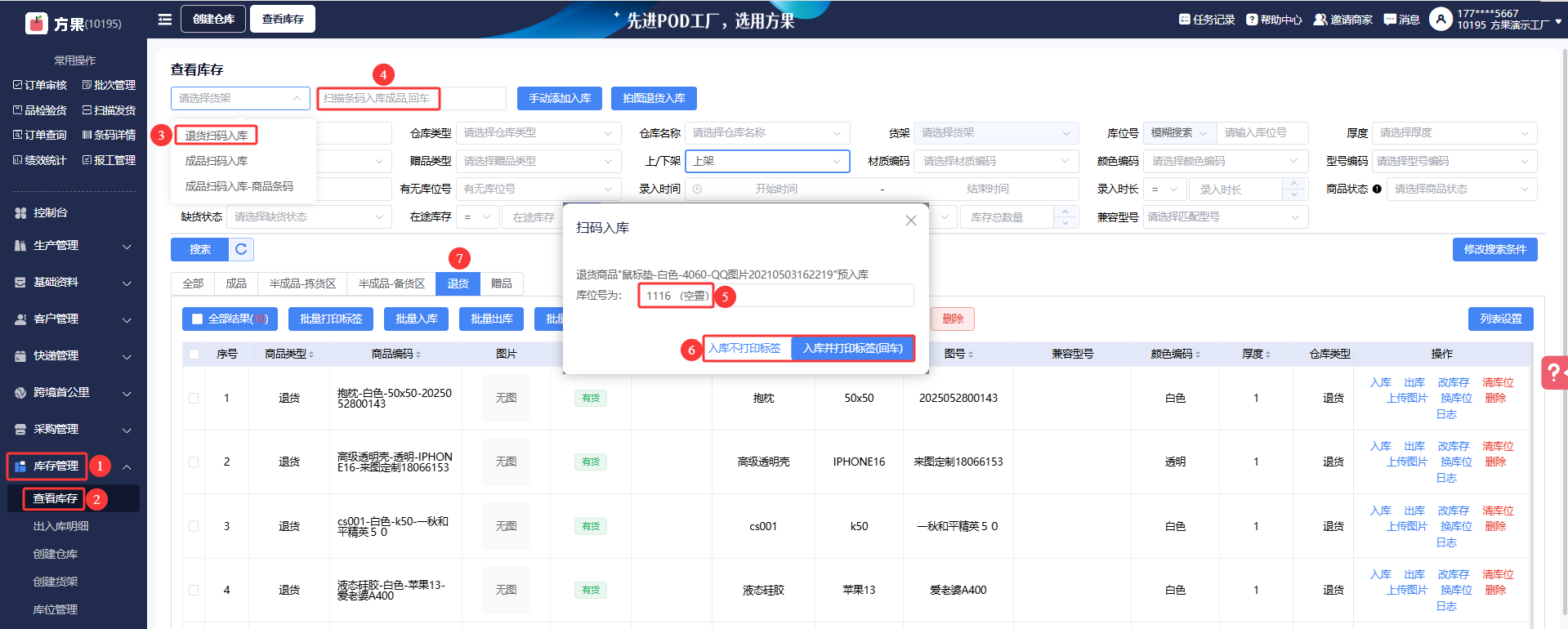The height and width of the screenshot is (629, 1568).
Task: Open 批次管理 shortcut in sidebar
Action: tap(109, 85)
